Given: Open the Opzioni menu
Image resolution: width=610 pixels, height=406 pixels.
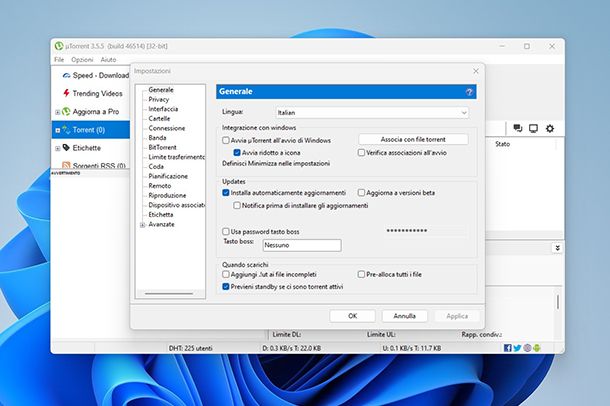Looking at the screenshot, I should (x=82, y=60).
